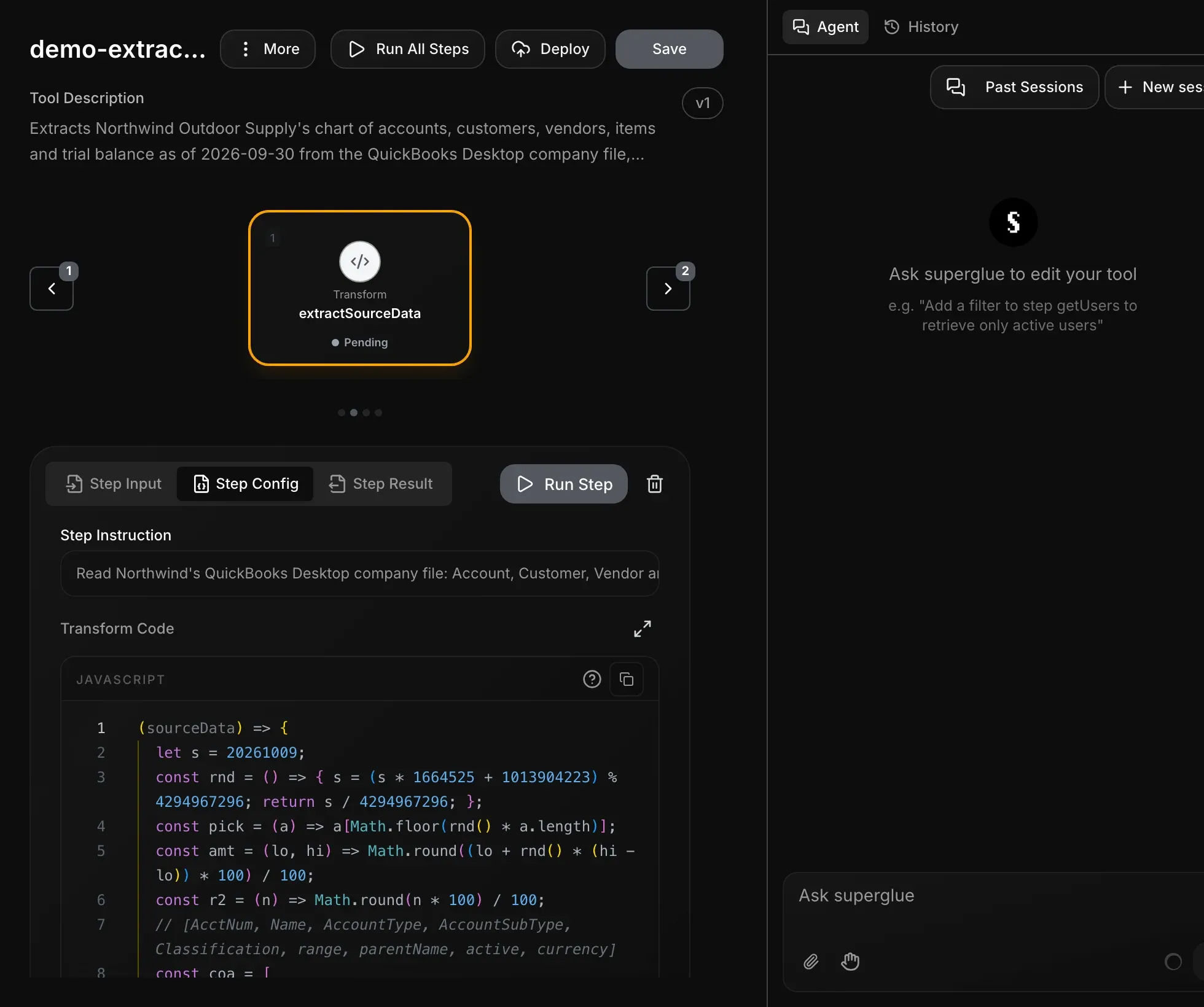Switch to Step Result tab
Screen dimensions: 1204x1007
(381, 484)
